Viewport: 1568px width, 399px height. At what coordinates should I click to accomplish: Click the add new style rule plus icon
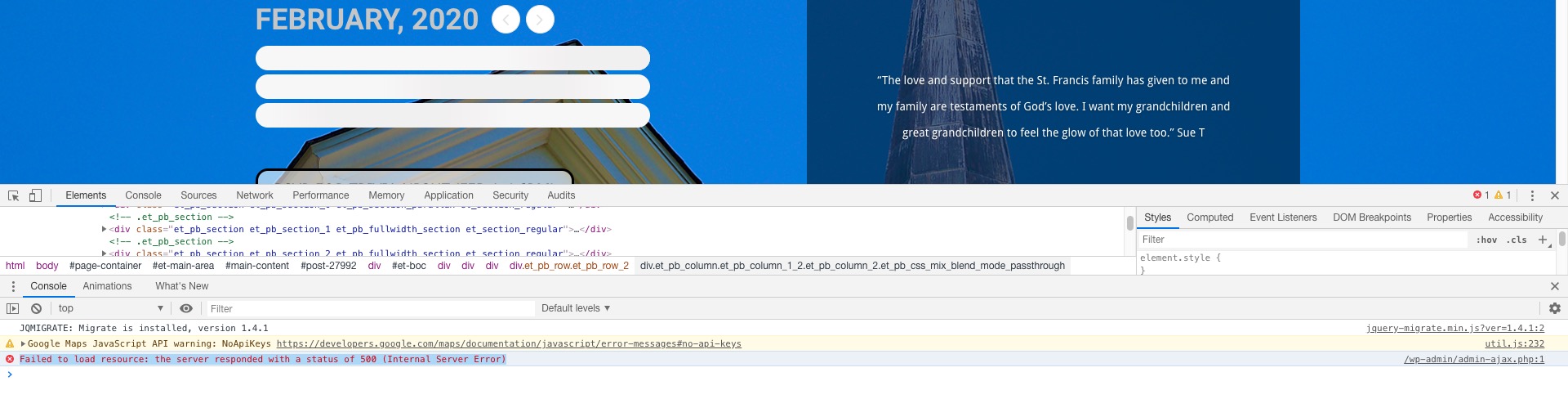pyautogui.click(x=1542, y=240)
